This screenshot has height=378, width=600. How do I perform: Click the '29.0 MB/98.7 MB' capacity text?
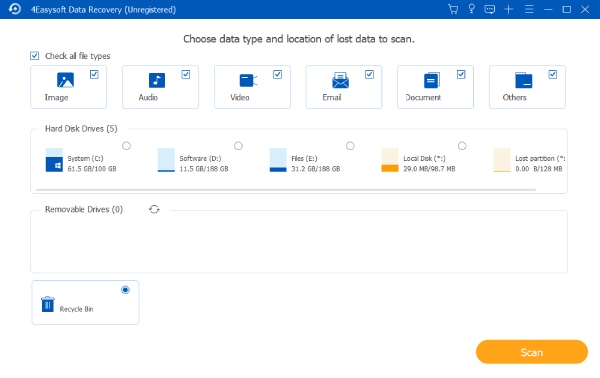coord(429,169)
